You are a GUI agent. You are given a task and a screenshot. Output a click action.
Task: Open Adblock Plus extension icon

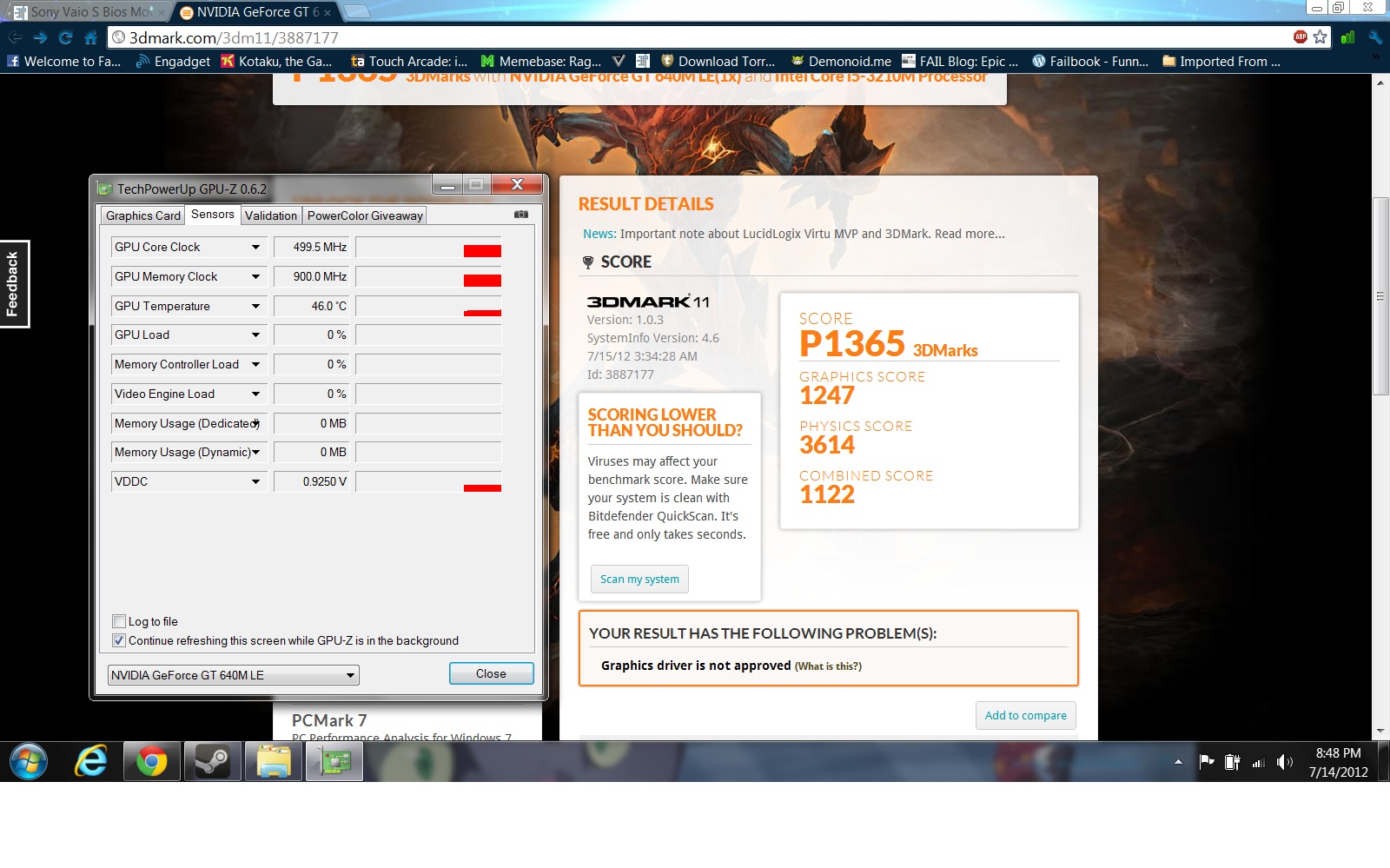[x=1300, y=36]
